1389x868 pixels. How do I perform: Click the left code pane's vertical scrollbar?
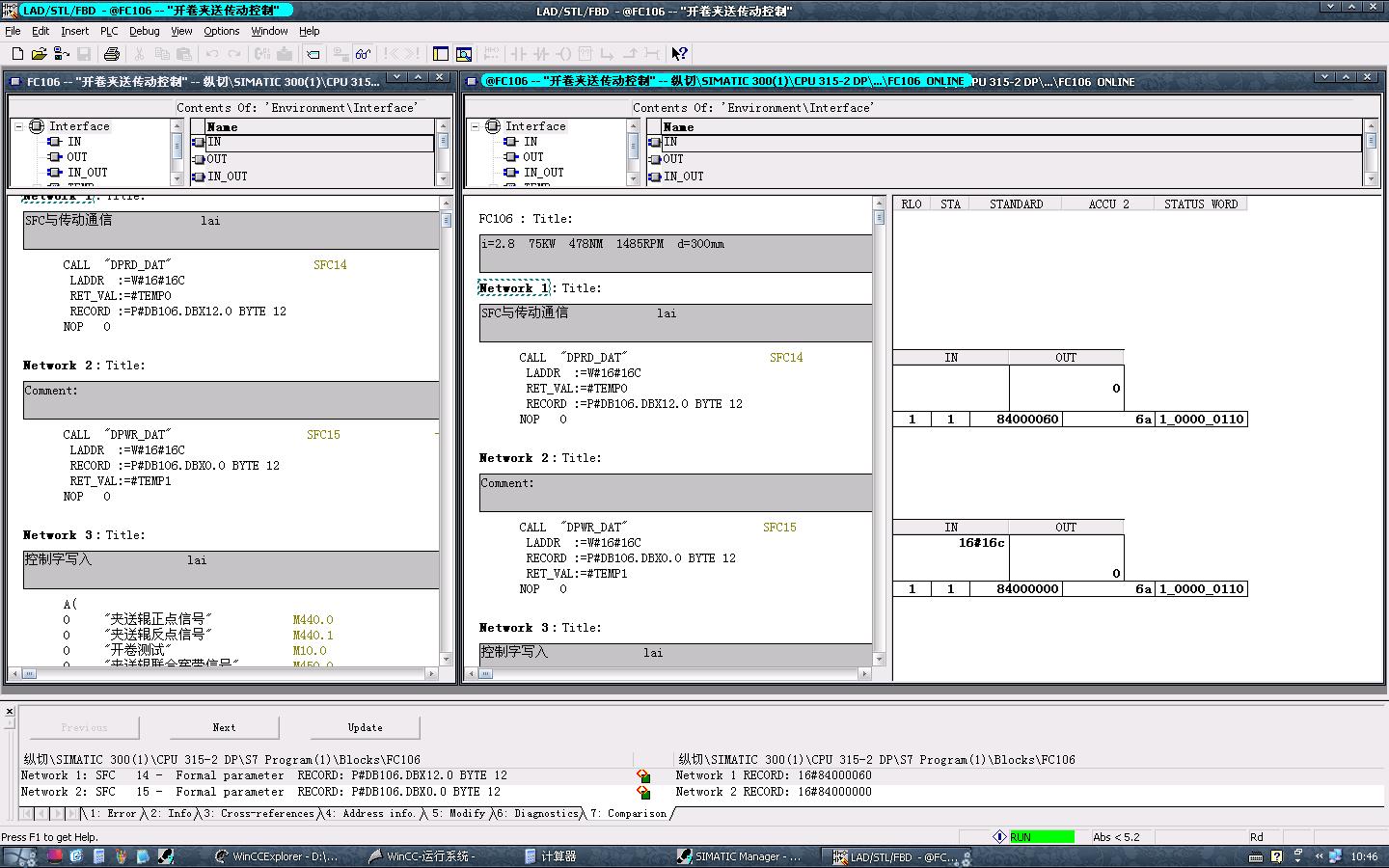pos(446,434)
